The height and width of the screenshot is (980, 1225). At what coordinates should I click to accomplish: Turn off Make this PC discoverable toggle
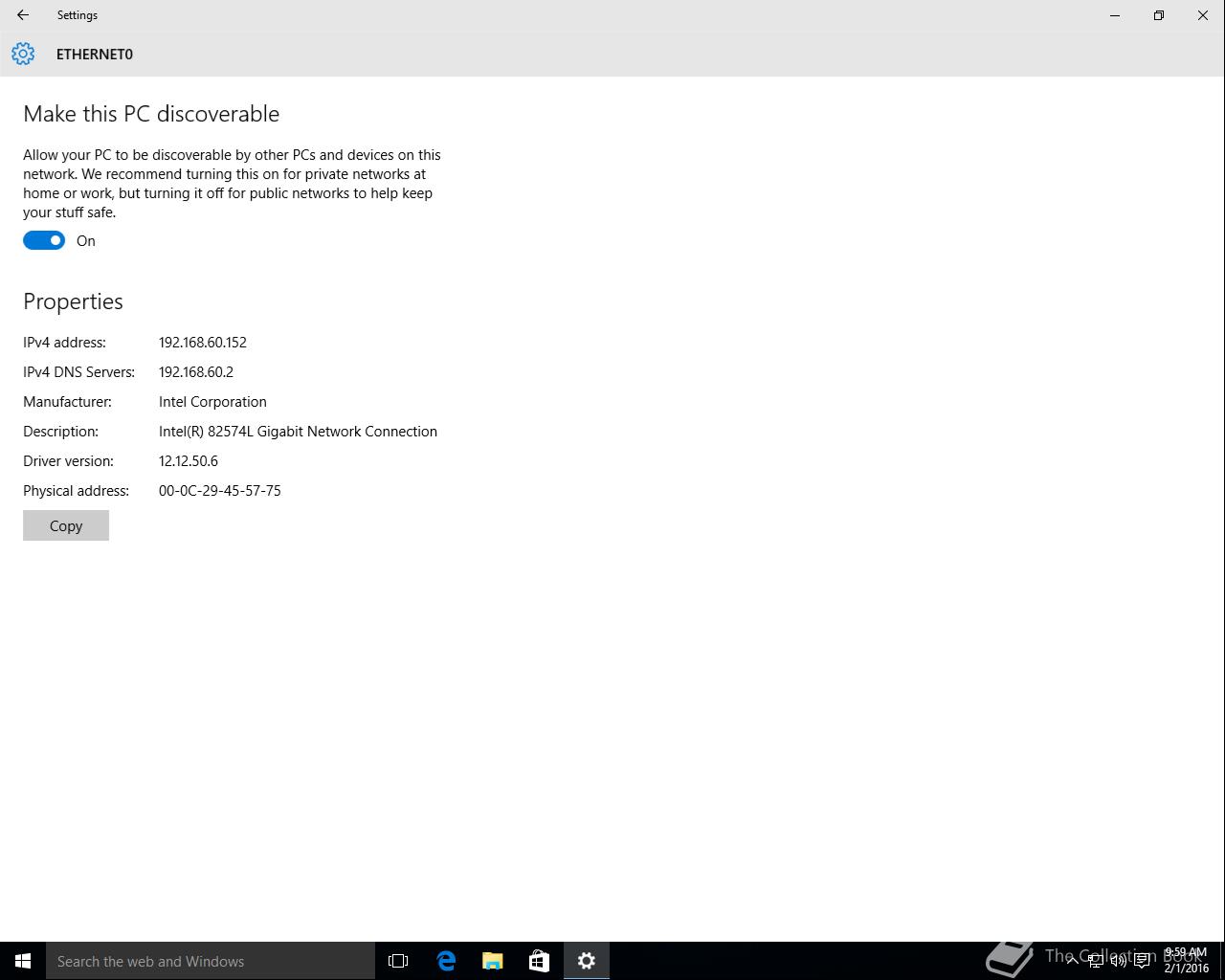[x=44, y=240]
